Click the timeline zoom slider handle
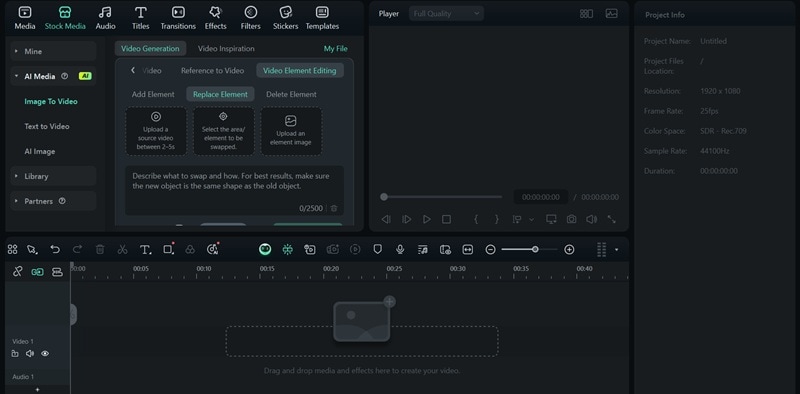Image resolution: width=800 pixels, height=394 pixels. coord(535,250)
